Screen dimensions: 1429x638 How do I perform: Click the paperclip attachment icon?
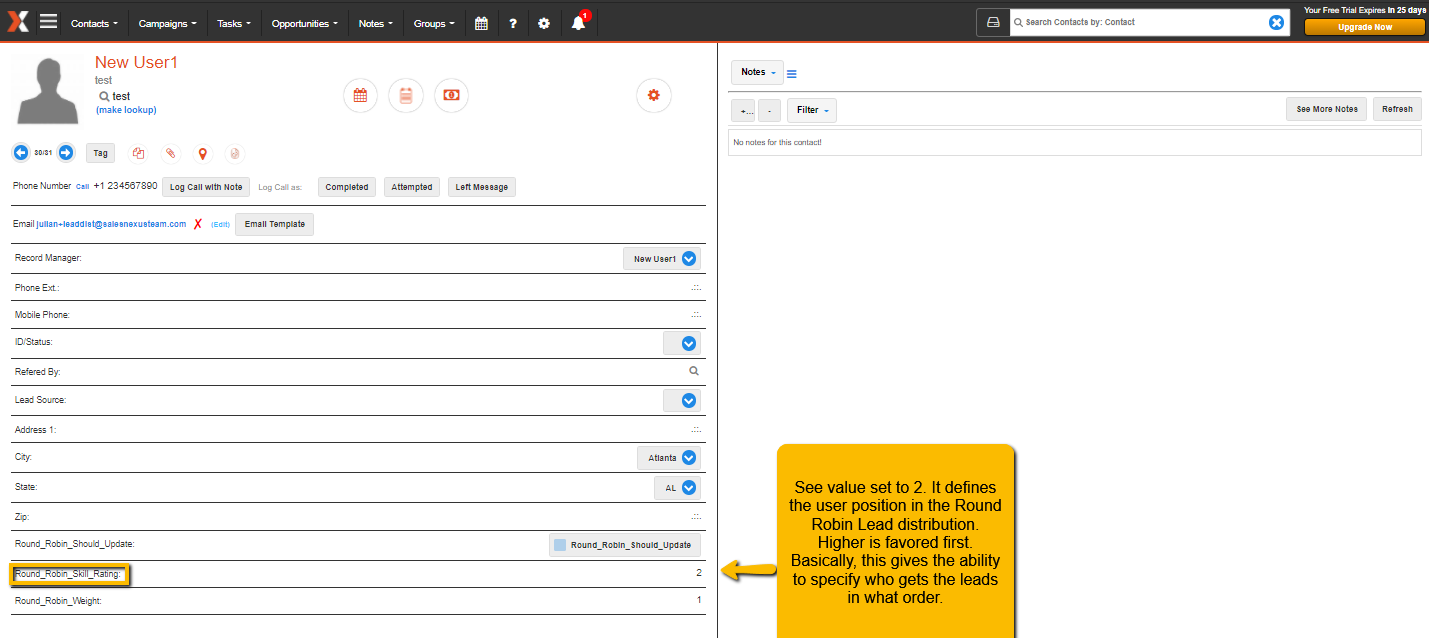tap(171, 153)
